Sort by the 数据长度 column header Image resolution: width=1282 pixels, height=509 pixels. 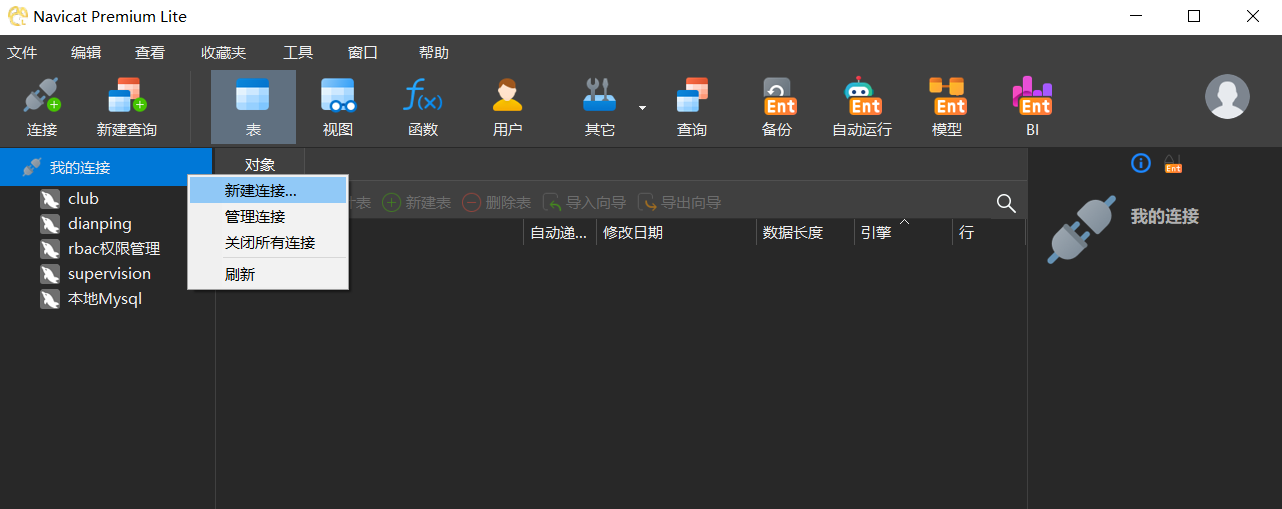click(805, 233)
